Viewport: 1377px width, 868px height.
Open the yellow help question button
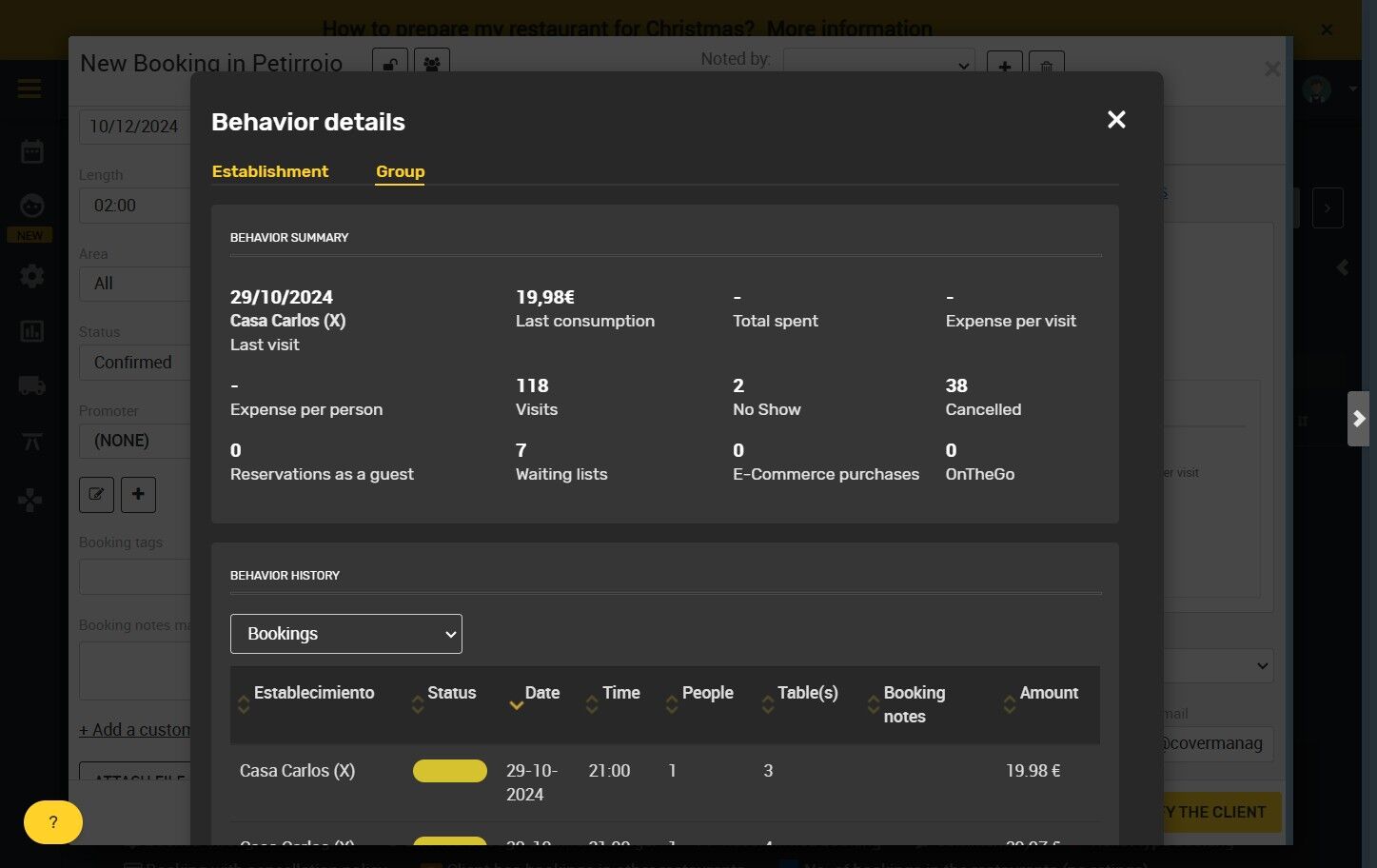53,822
